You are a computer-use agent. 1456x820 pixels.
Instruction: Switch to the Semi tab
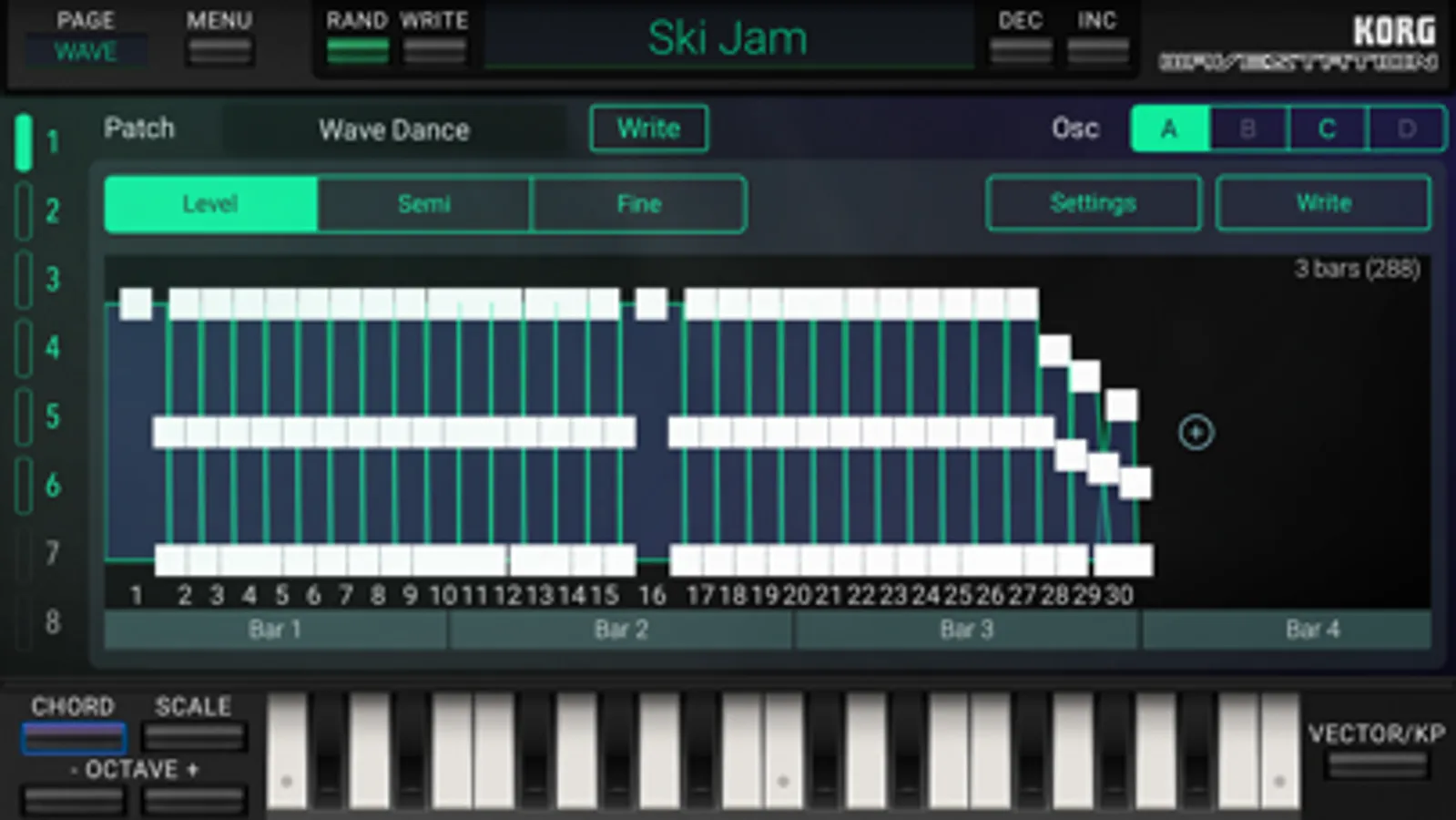tap(423, 204)
